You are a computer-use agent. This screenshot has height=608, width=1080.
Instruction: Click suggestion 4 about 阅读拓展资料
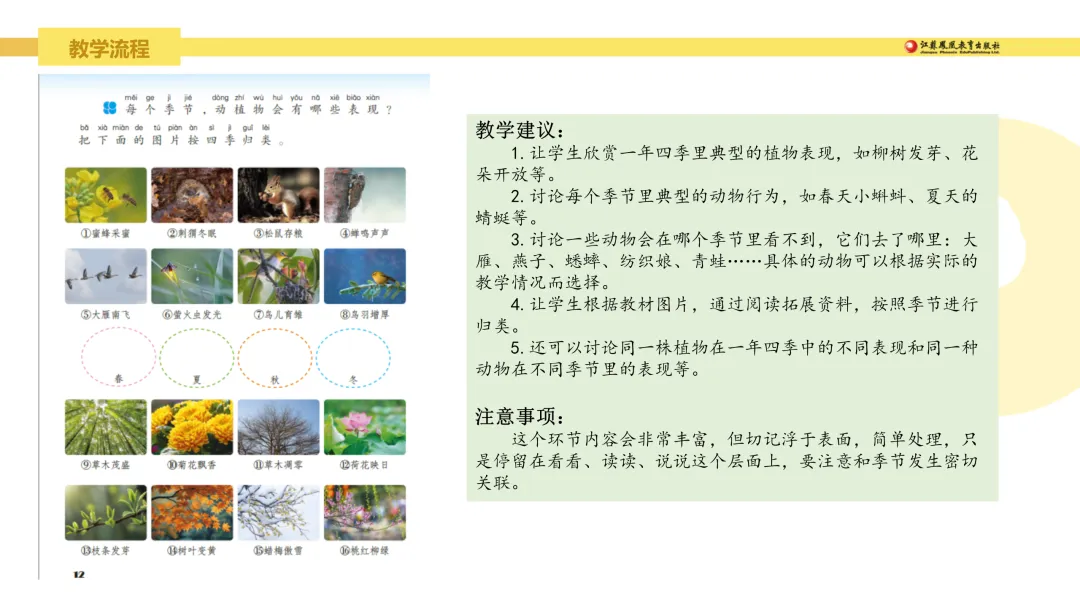pyautogui.click(x=727, y=315)
